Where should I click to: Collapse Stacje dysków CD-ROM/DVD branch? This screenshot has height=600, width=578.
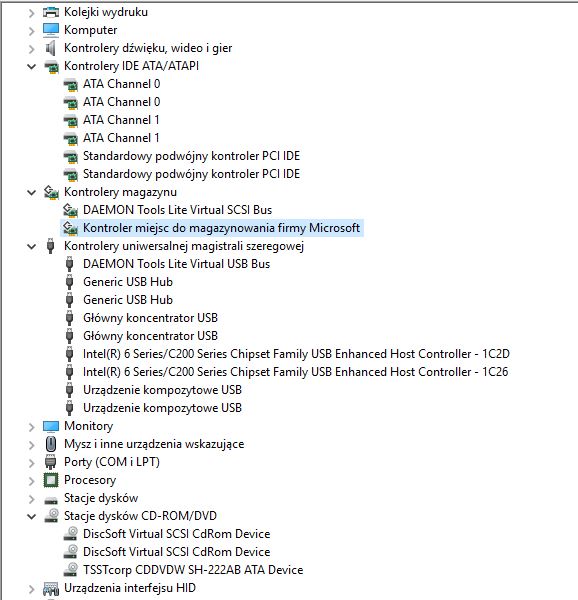coord(32,517)
